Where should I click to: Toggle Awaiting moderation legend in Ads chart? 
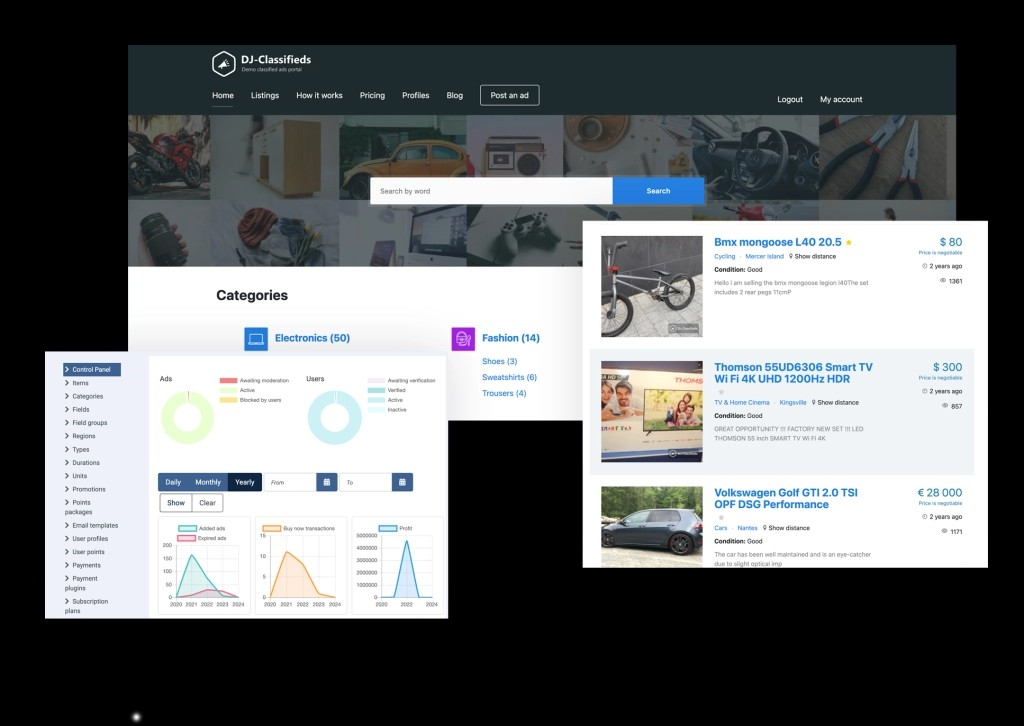coord(228,381)
